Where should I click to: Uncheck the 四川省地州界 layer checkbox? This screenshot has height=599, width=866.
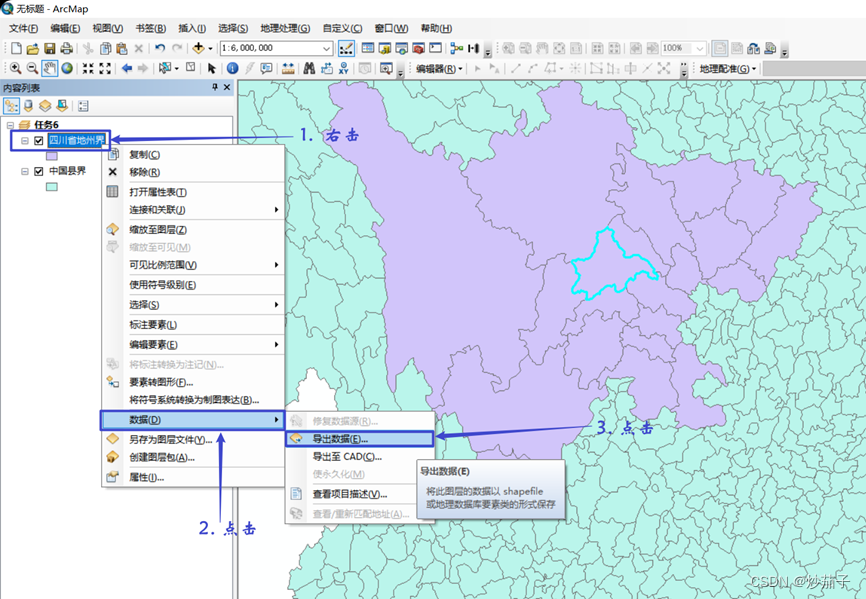tap(39, 141)
